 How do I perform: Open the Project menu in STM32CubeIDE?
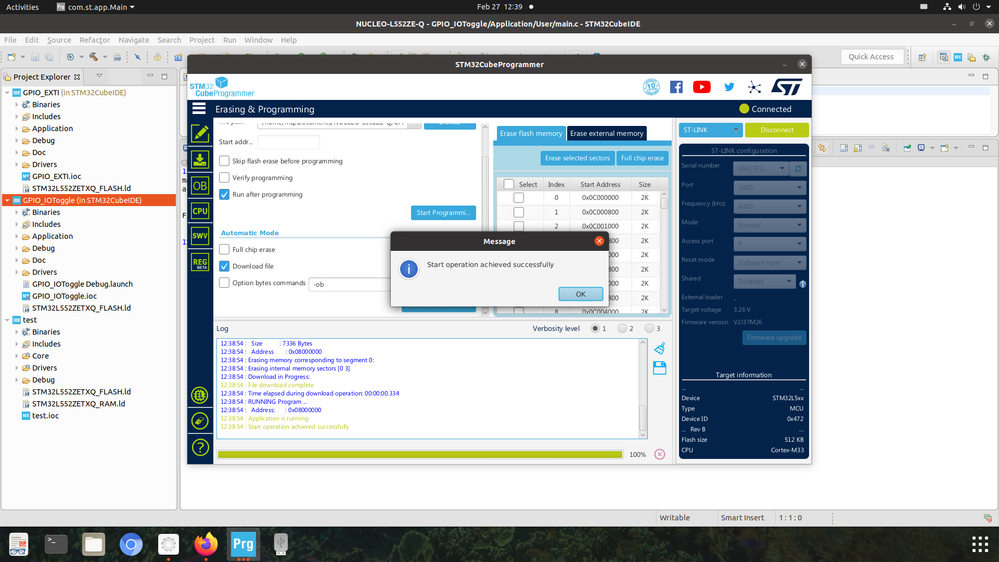201,40
